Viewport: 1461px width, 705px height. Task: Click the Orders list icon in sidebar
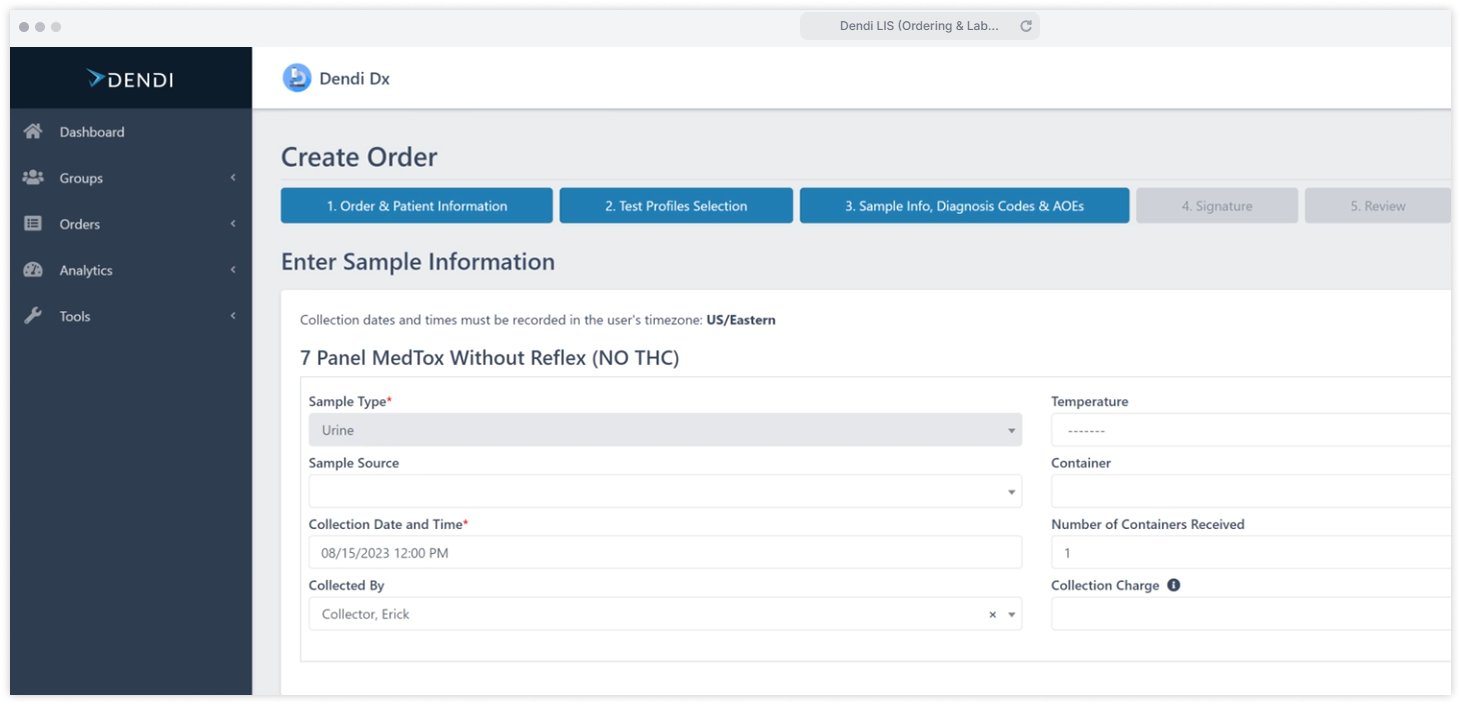(x=33, y=224)
